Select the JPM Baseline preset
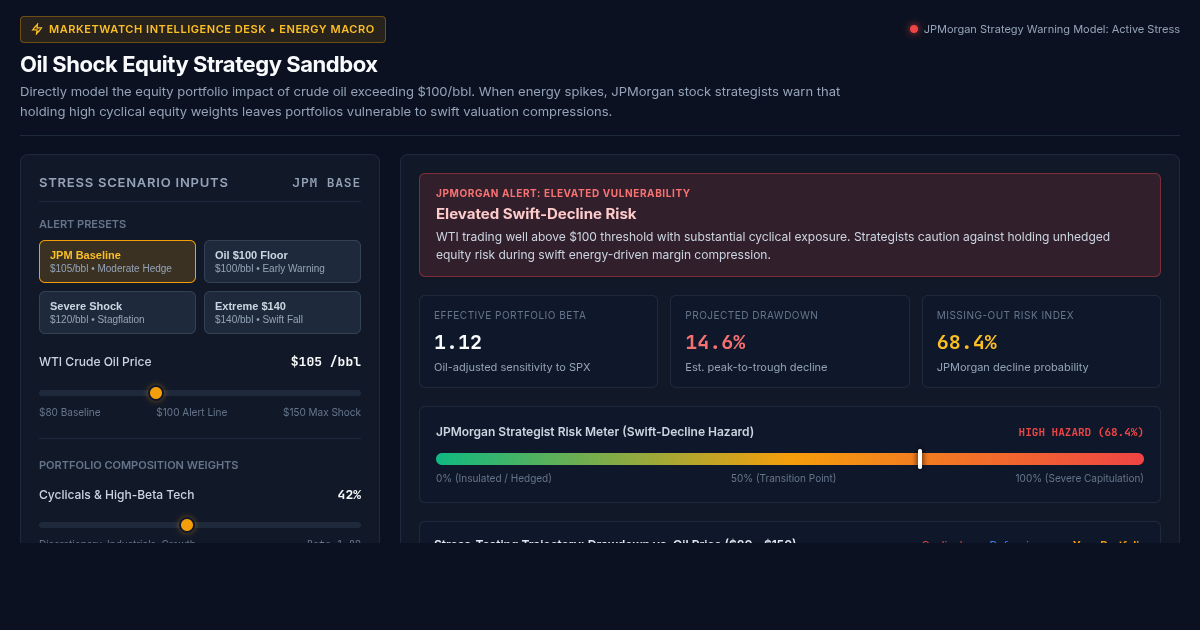Screen dimensions: 1200x630 click(117, 261)
